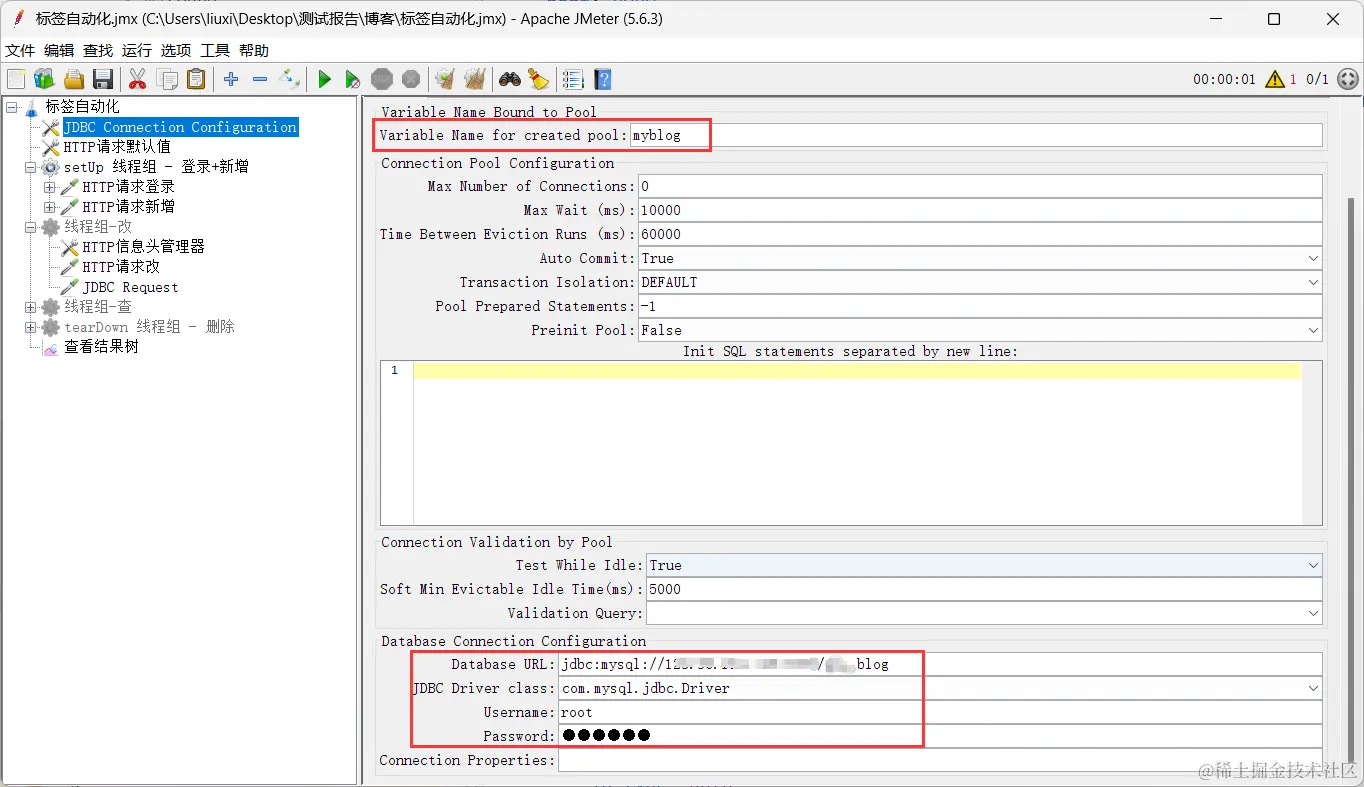The height and width of the screenshot is (787, 1364).
Task: Click the Max Number of Connections field
Action: click(980, 186)
